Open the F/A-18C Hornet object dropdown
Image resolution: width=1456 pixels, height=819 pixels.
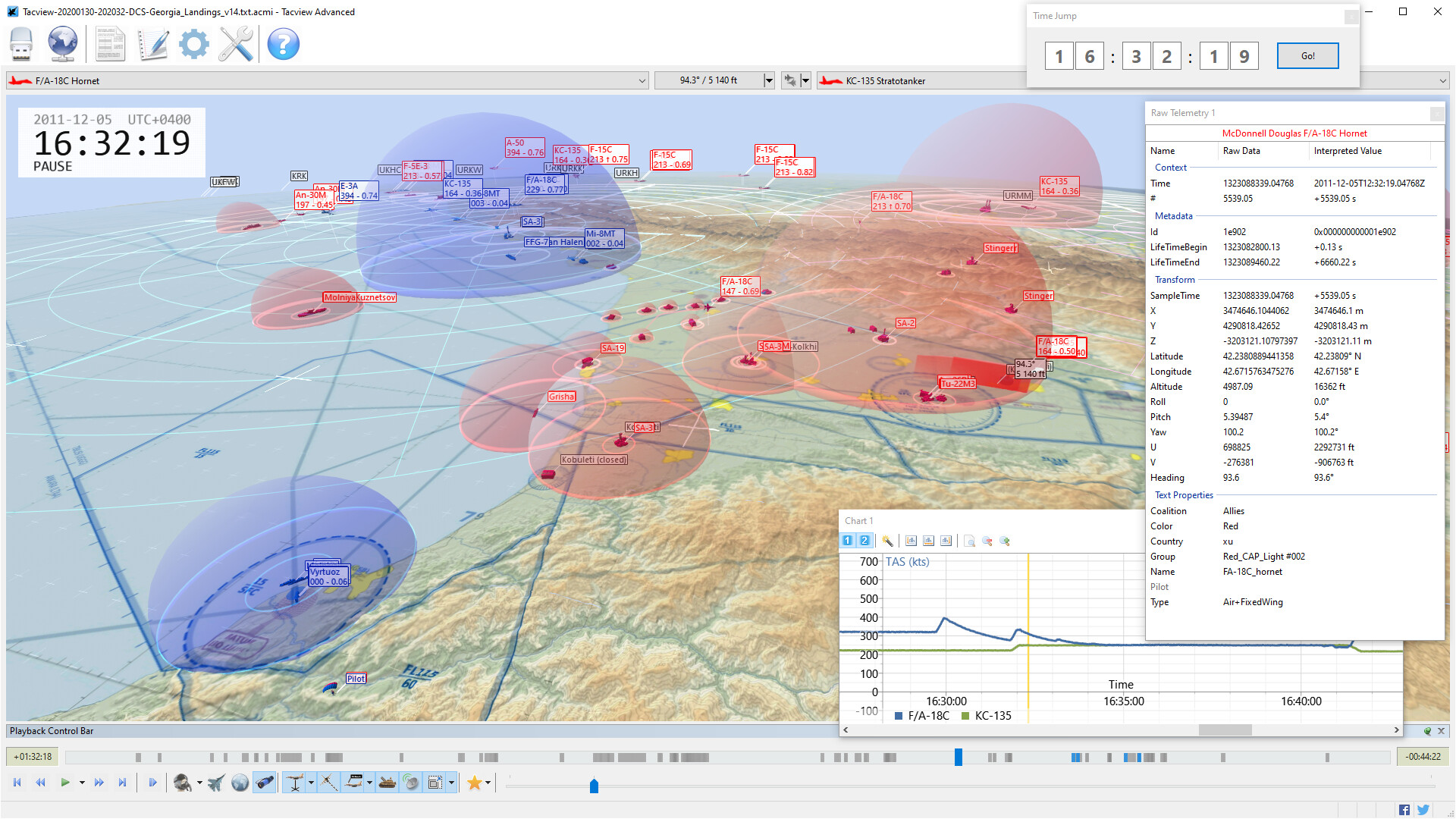pyautogui.click(x=643, y=80)
